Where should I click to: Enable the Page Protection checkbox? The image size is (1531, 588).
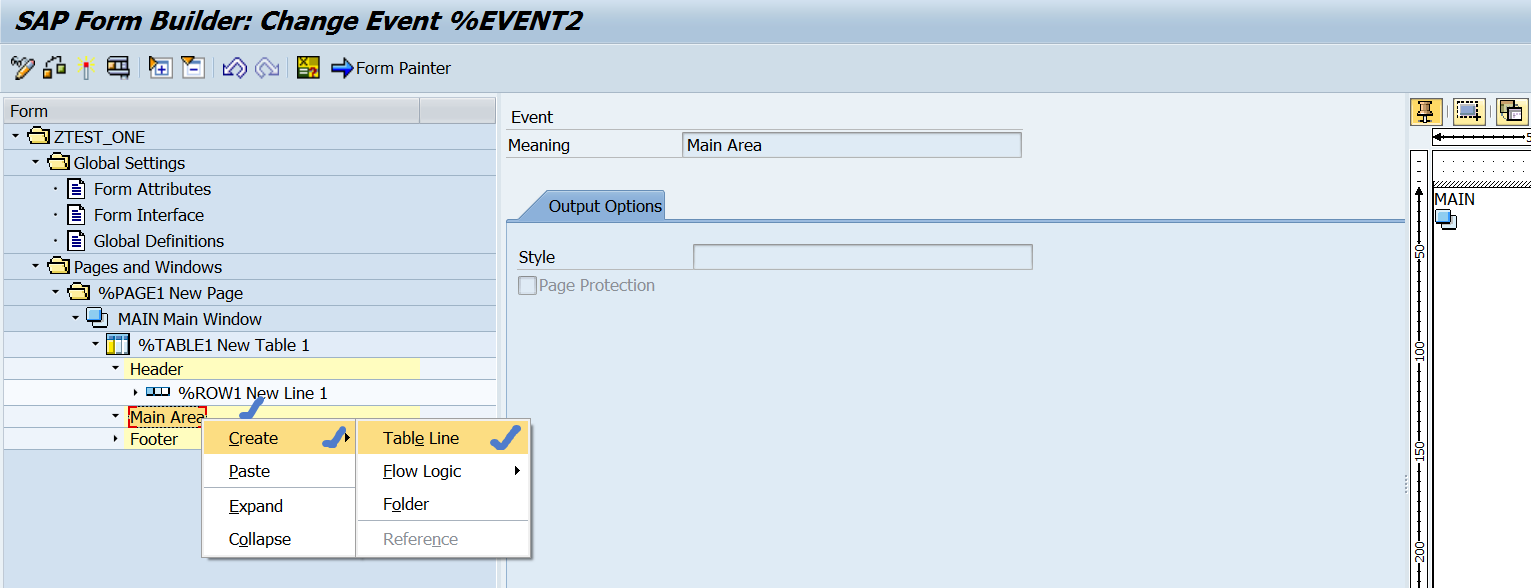[x=527, y=285]
